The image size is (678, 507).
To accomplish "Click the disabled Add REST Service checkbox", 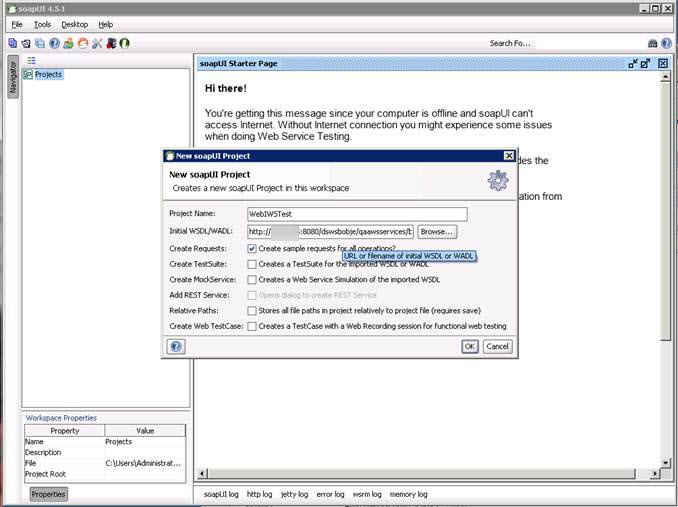I will click(x=252, y=295).
